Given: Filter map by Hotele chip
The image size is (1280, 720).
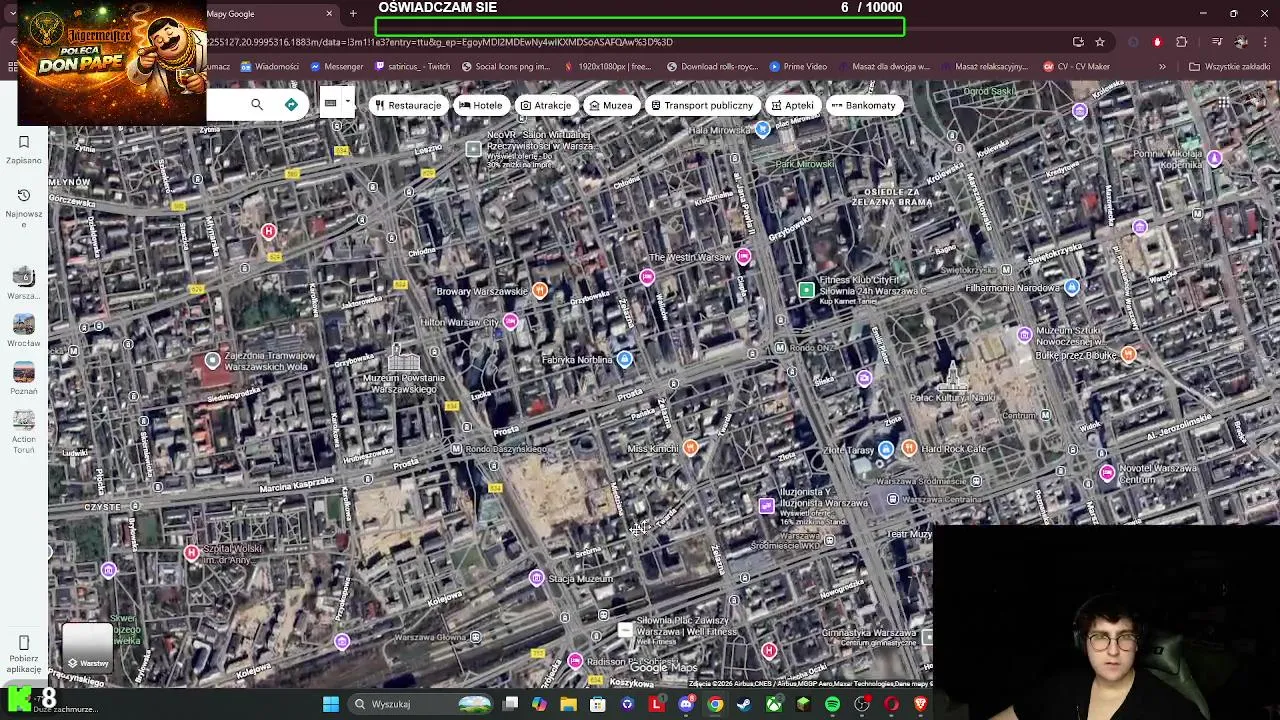Looking at the screenshot, I should click(481, 105).
